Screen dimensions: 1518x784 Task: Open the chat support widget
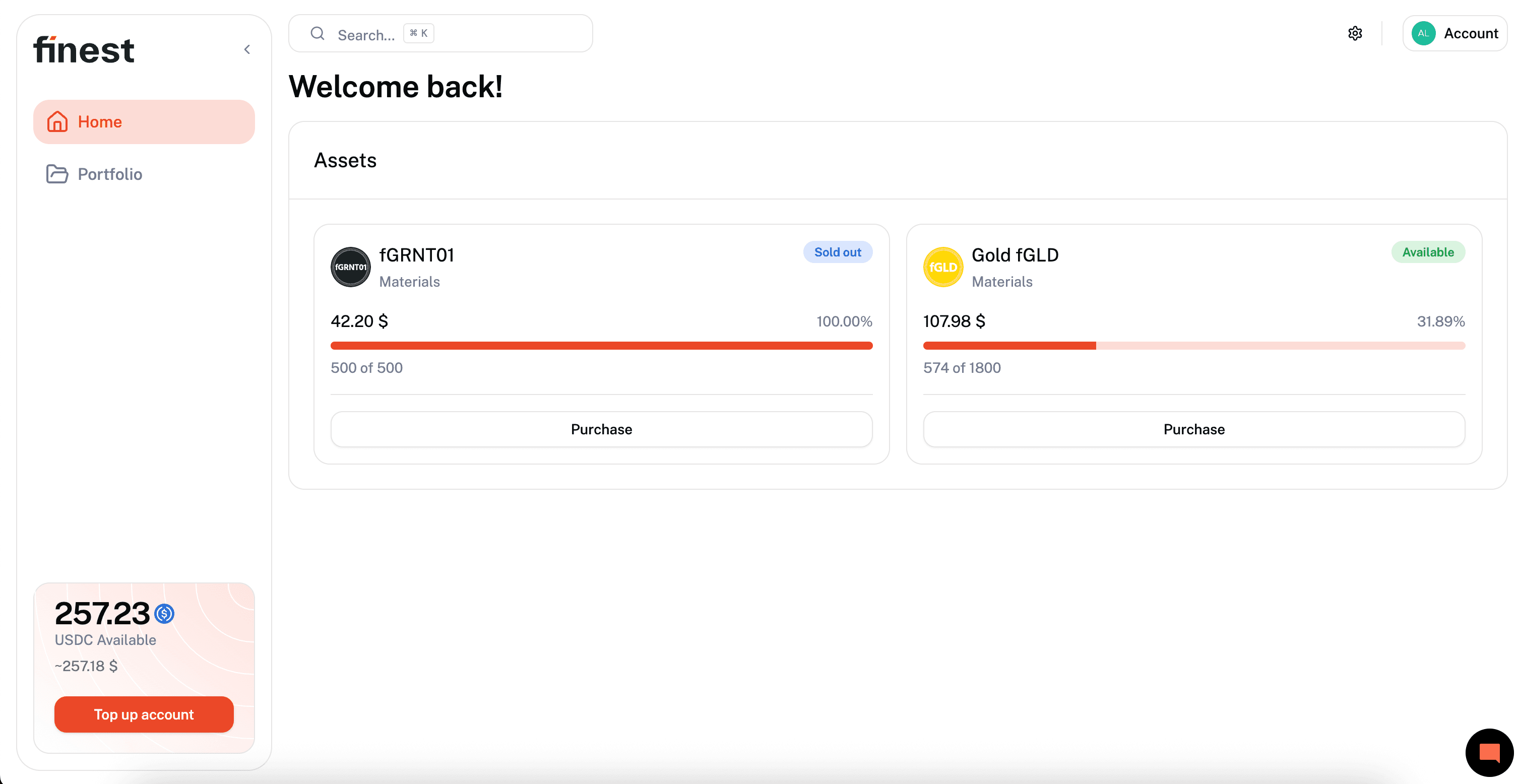1489,752
